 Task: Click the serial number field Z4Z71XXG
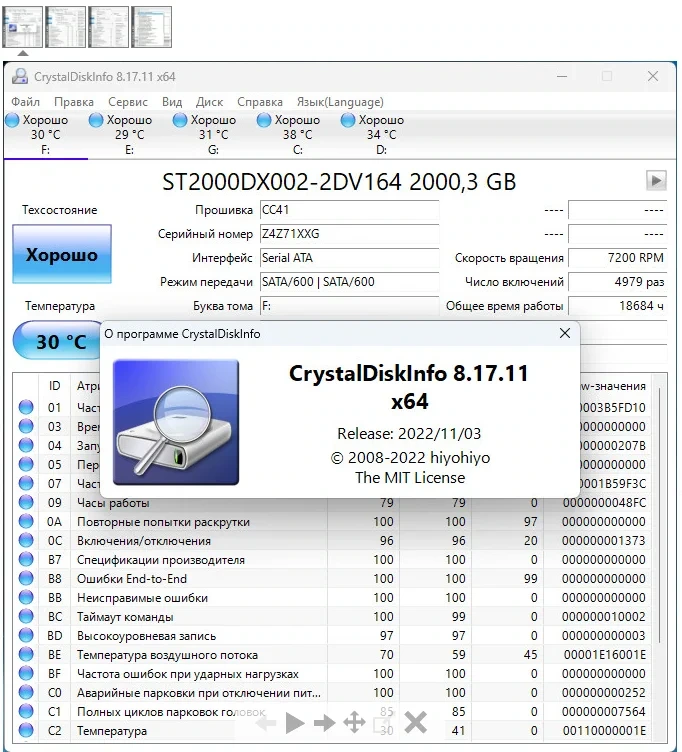349,234
